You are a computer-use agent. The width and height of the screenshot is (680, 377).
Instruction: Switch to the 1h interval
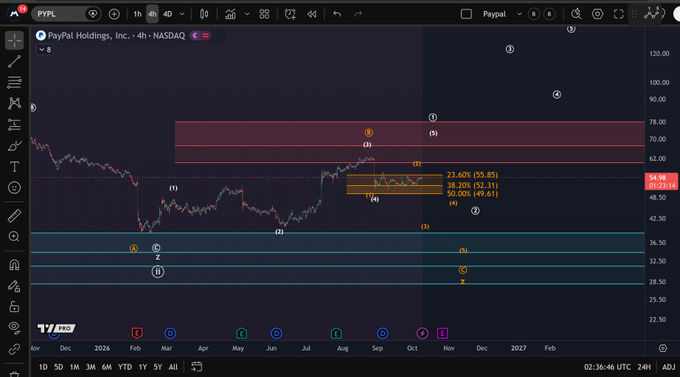137,14
